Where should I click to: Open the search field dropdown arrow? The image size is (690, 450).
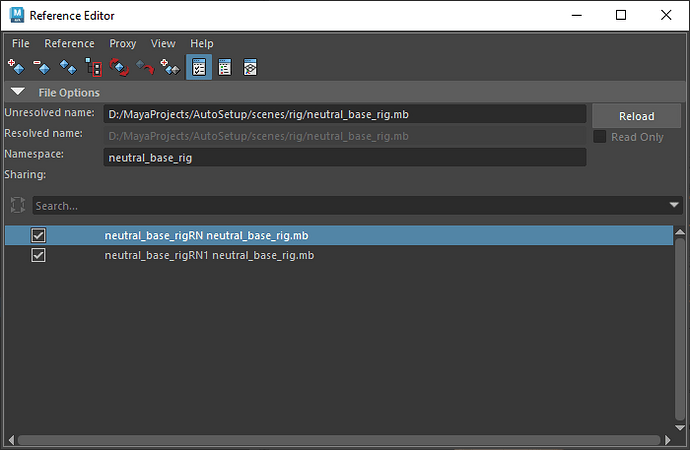pyautogui.click(x=674, y=205)
